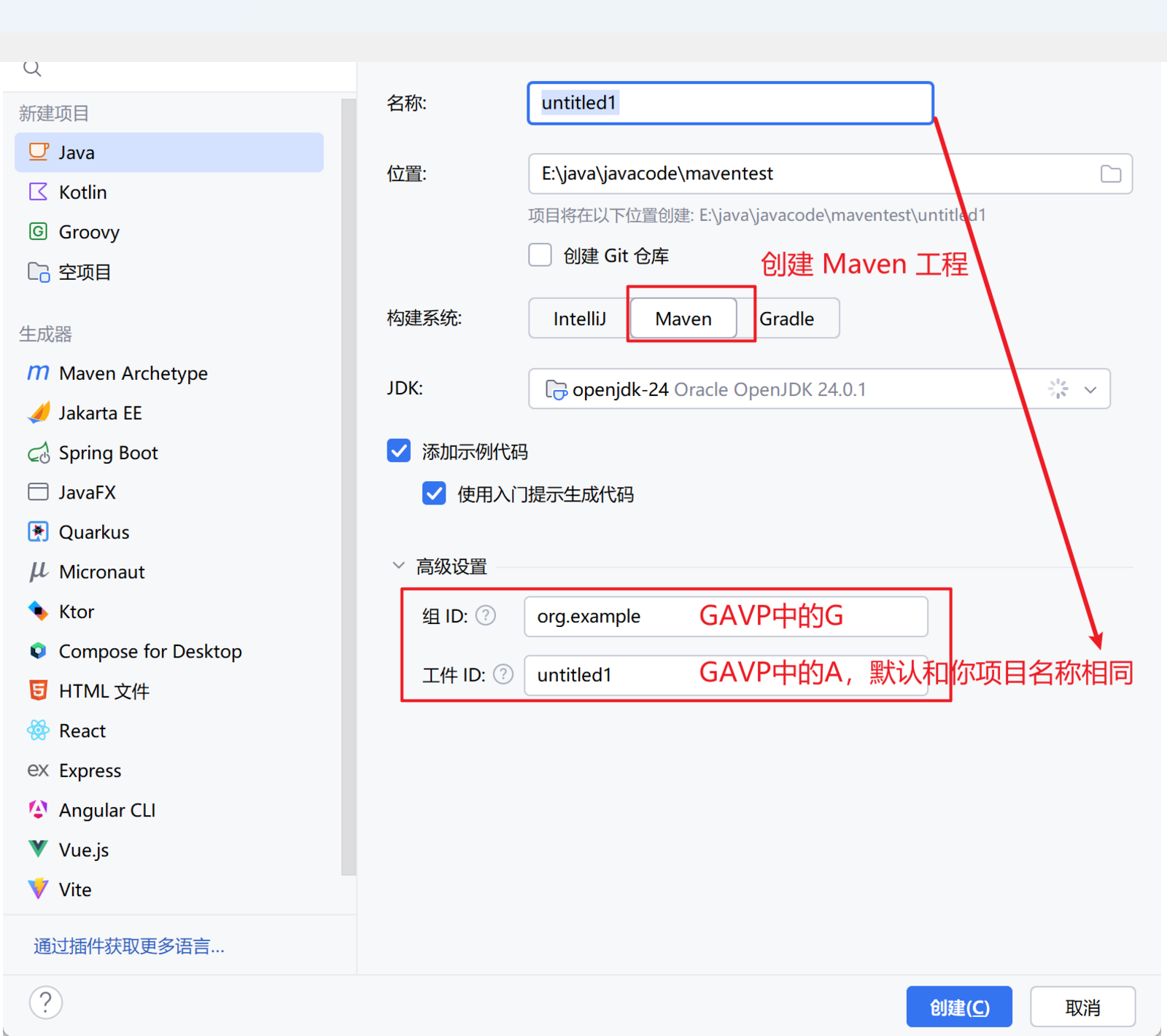Select the Micronaut mu icon
The image size is (1167, 1036).
[39, 572]
